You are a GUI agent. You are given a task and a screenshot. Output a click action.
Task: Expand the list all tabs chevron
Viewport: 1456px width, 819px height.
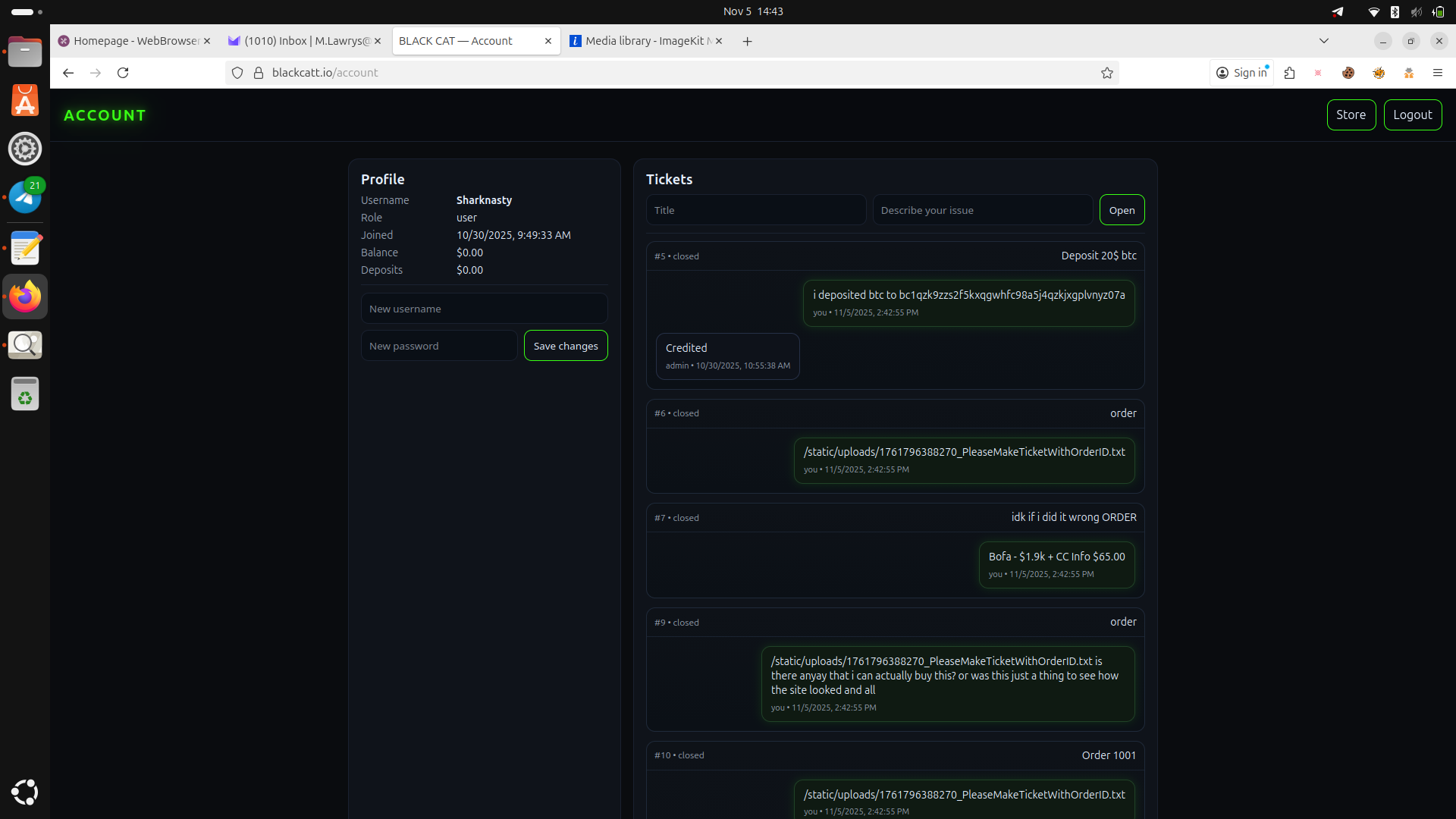tap(1324, 41)
